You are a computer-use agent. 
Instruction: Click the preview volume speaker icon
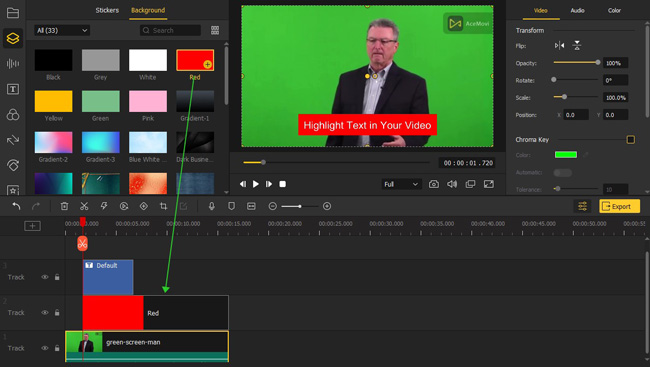click(x=452, y=184)
